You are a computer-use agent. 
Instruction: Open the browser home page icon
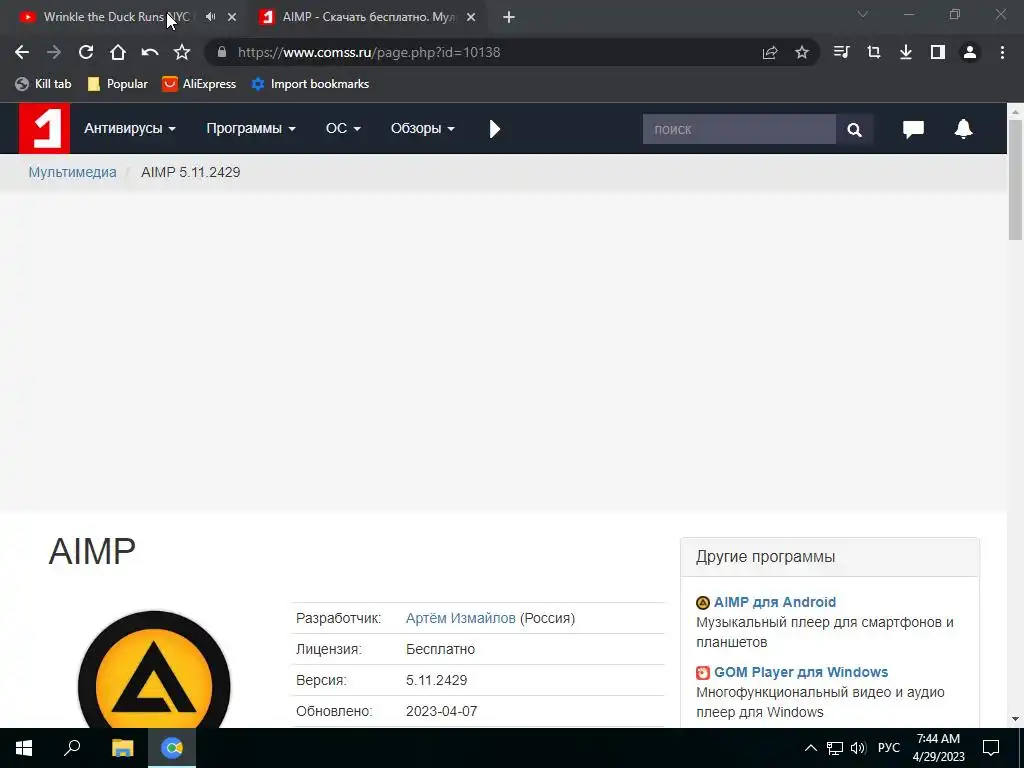pos(118,52)
